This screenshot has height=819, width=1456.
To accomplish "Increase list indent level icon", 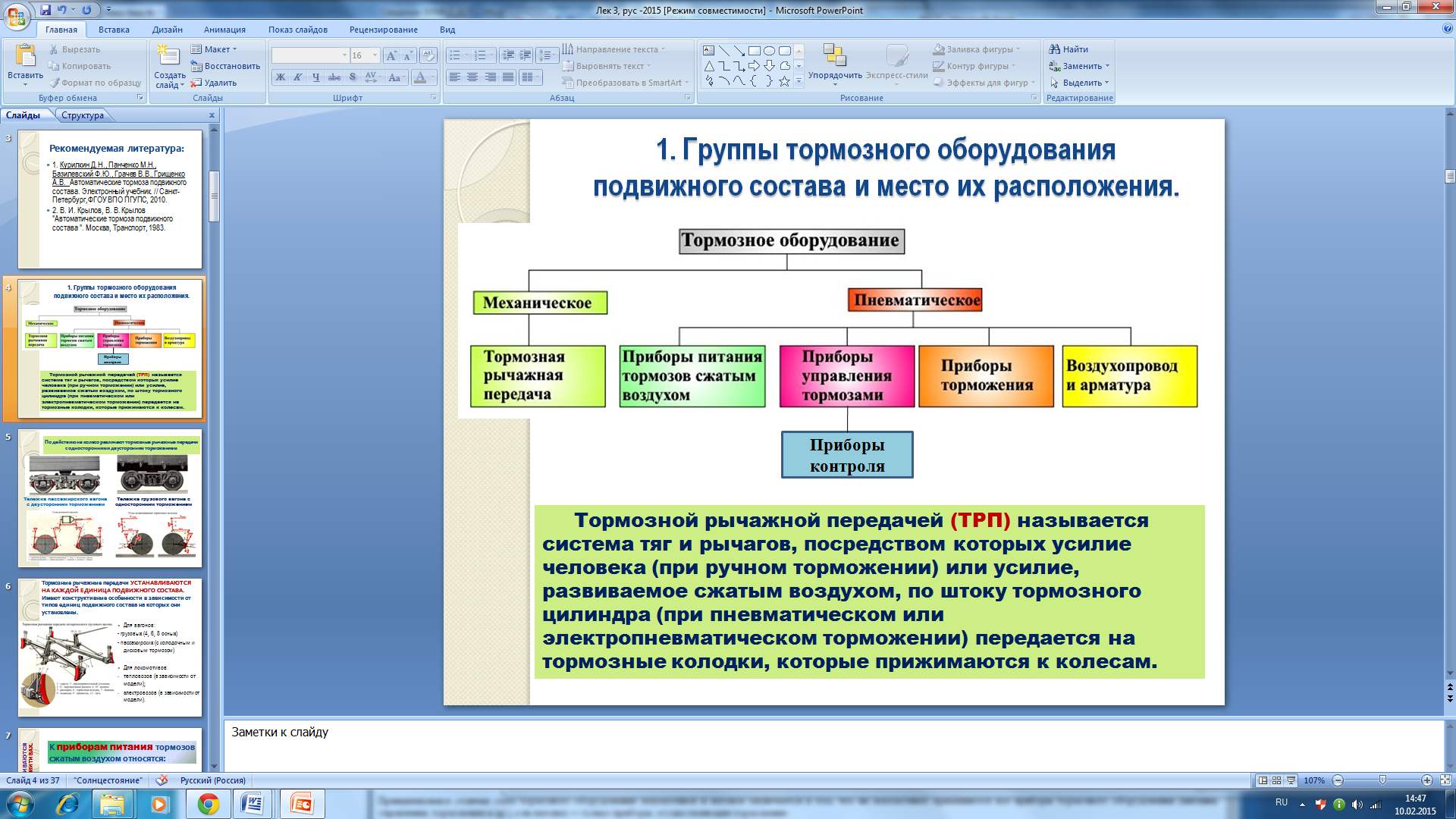I will 525,55.
